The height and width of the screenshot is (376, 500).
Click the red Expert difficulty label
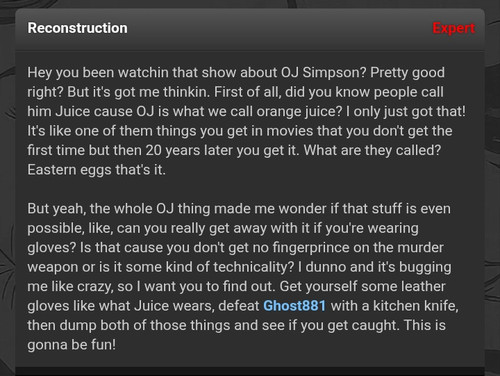[454, 28]
